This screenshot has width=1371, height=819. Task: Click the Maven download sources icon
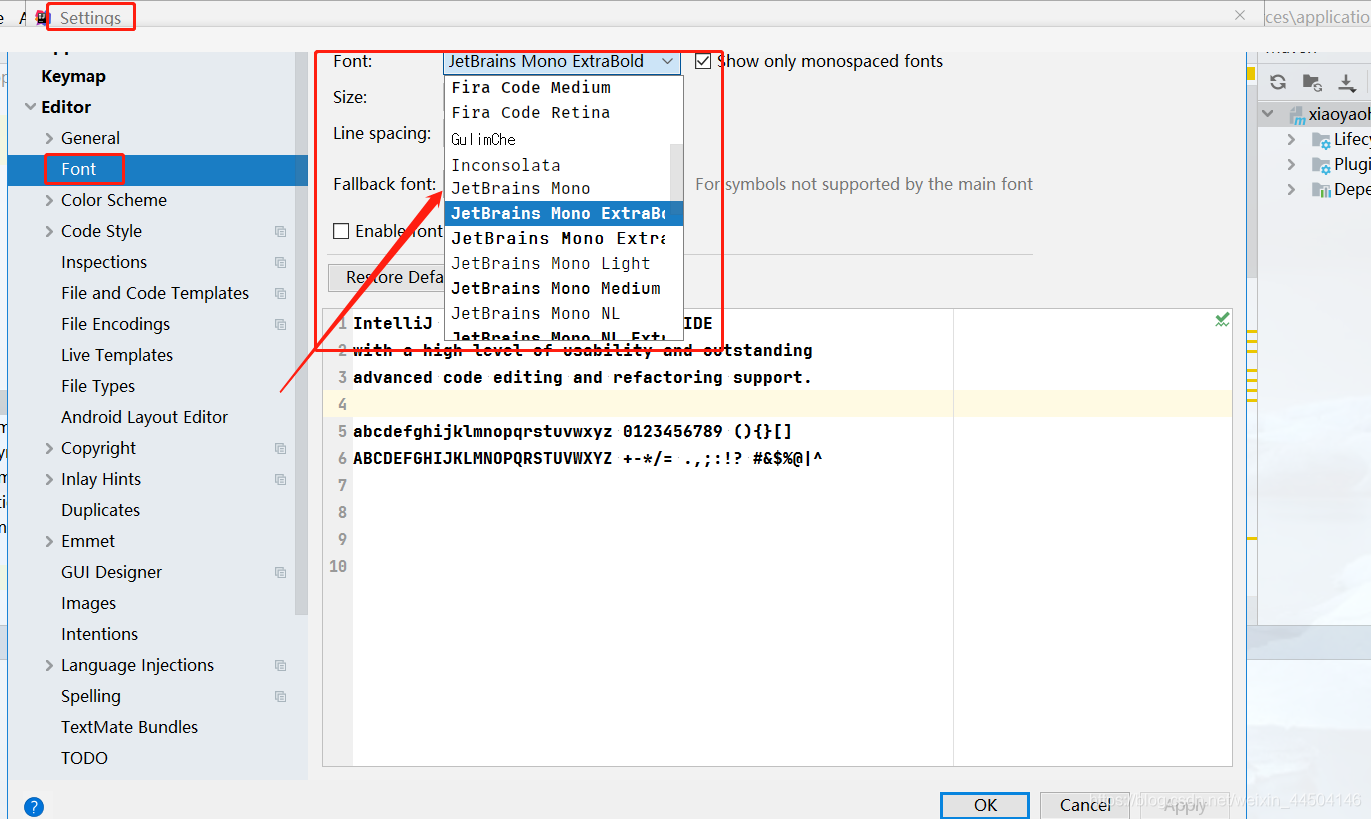[x=1347, y=82]
